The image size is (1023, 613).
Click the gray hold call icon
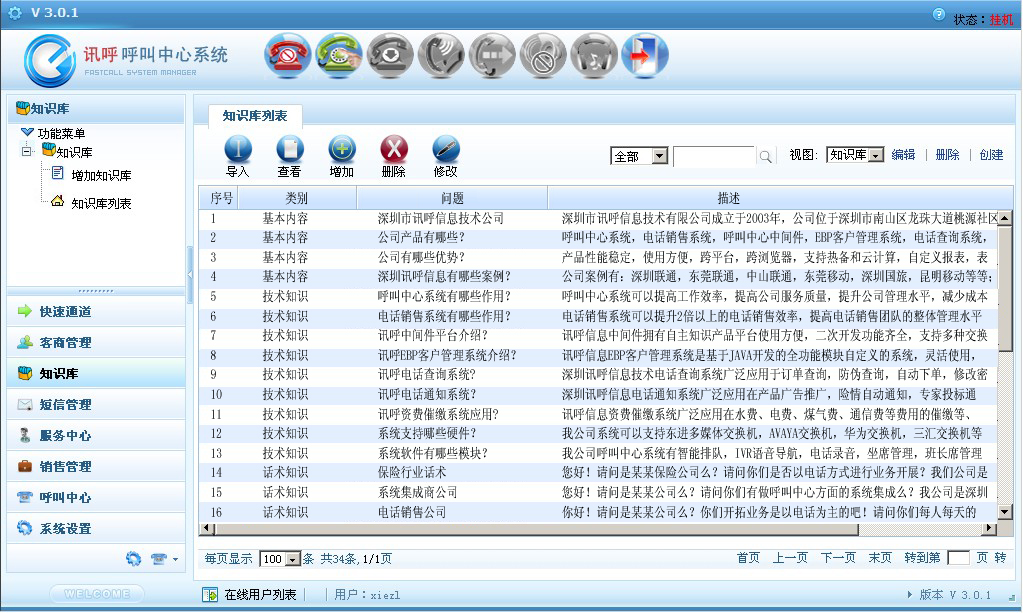(389, 56)
